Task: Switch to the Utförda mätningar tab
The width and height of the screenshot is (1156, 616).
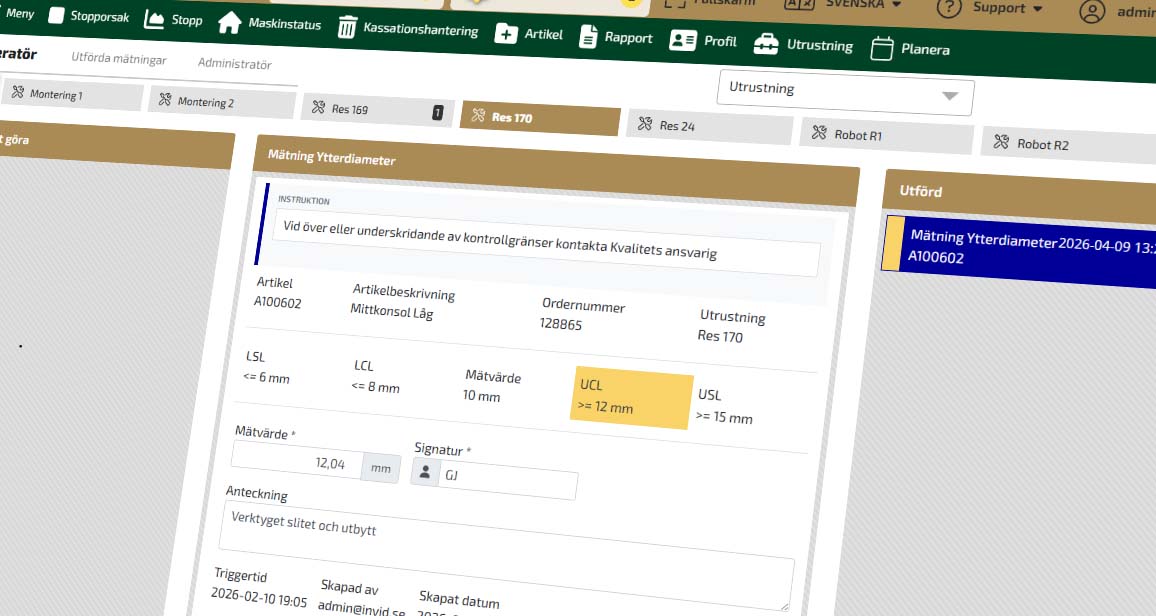Action: coord(119,60)
